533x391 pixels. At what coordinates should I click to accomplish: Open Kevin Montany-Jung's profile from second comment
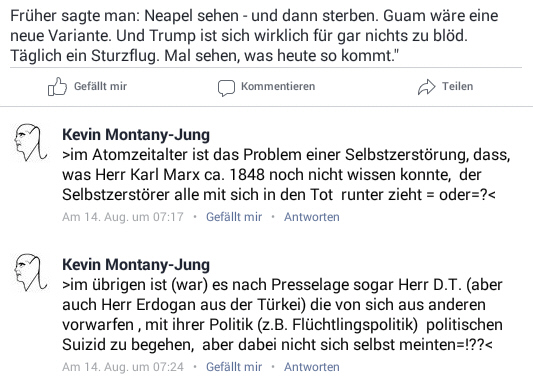pos(136,265)
